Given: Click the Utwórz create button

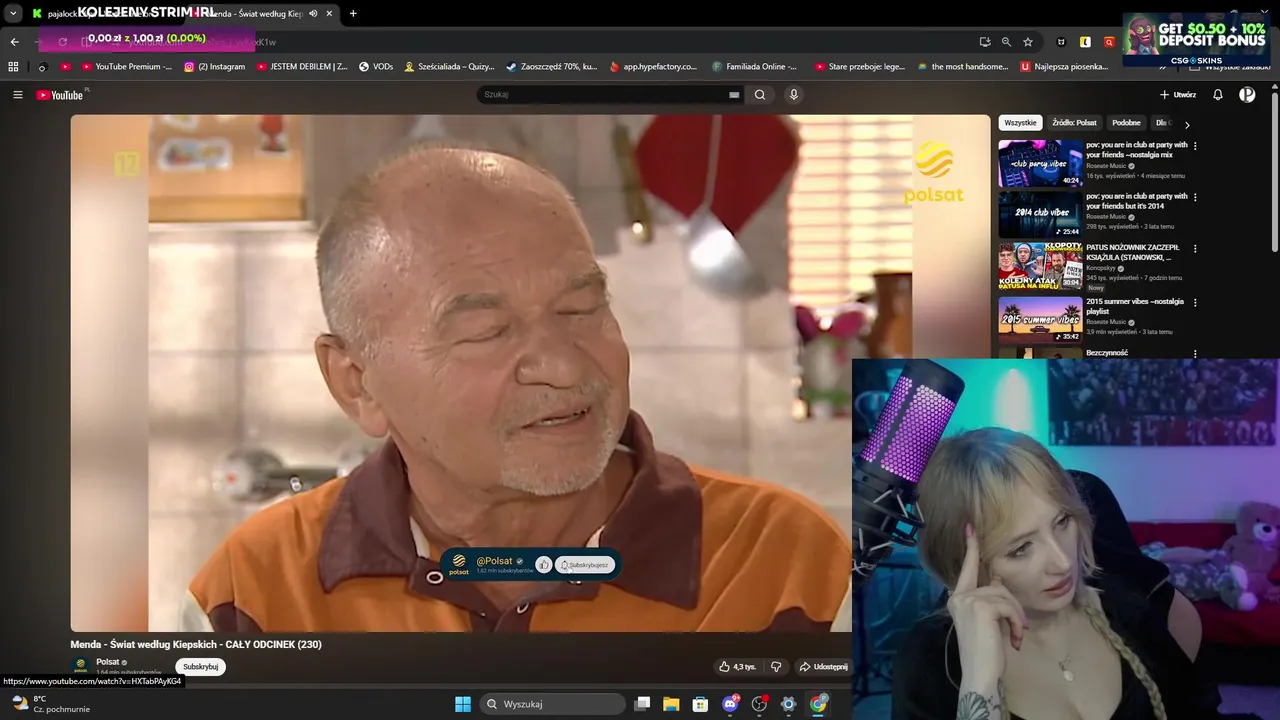Looking at the screenshot, I should click(x=1177, y=95).
